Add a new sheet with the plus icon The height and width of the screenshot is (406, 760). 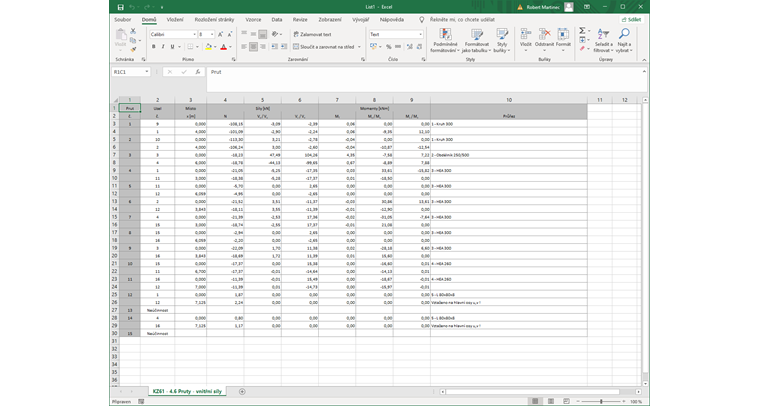coord(242,391)
